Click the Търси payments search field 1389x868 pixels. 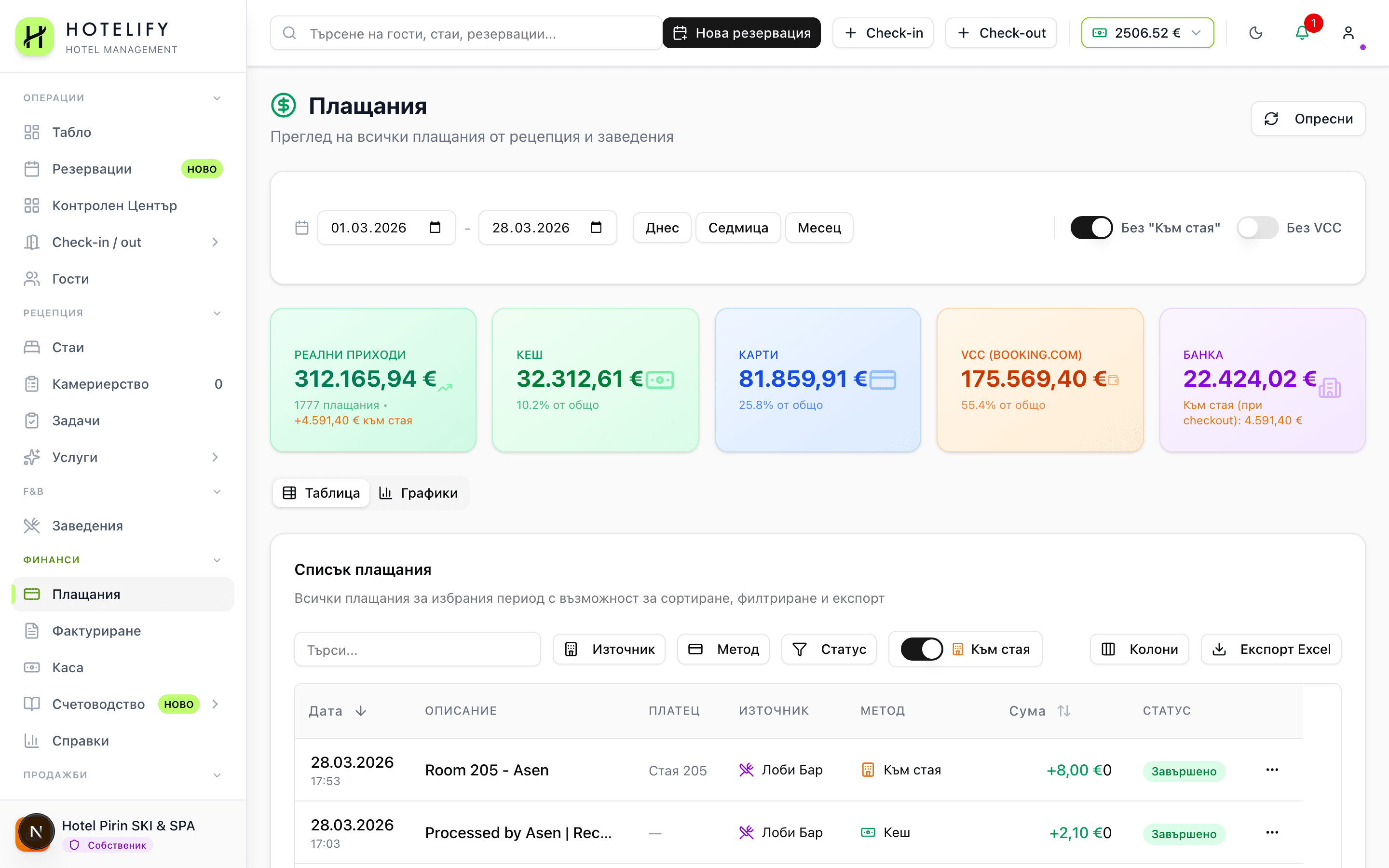pyautogui.click(x=417, y=649)
